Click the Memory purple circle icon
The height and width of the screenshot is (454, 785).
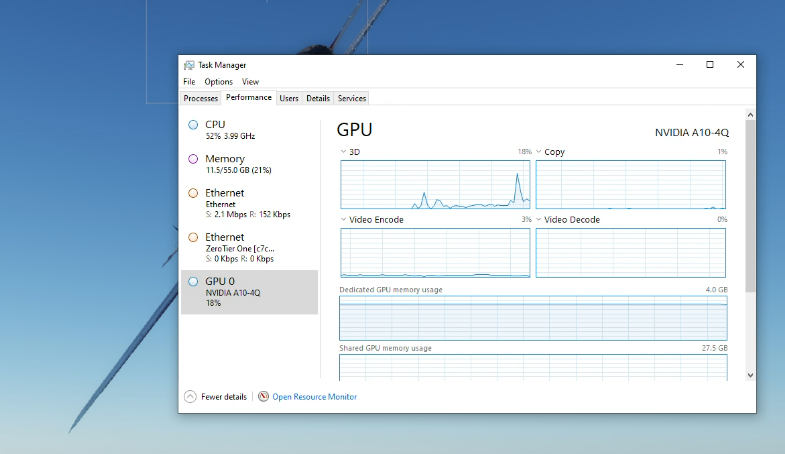(x=193, y=159)
